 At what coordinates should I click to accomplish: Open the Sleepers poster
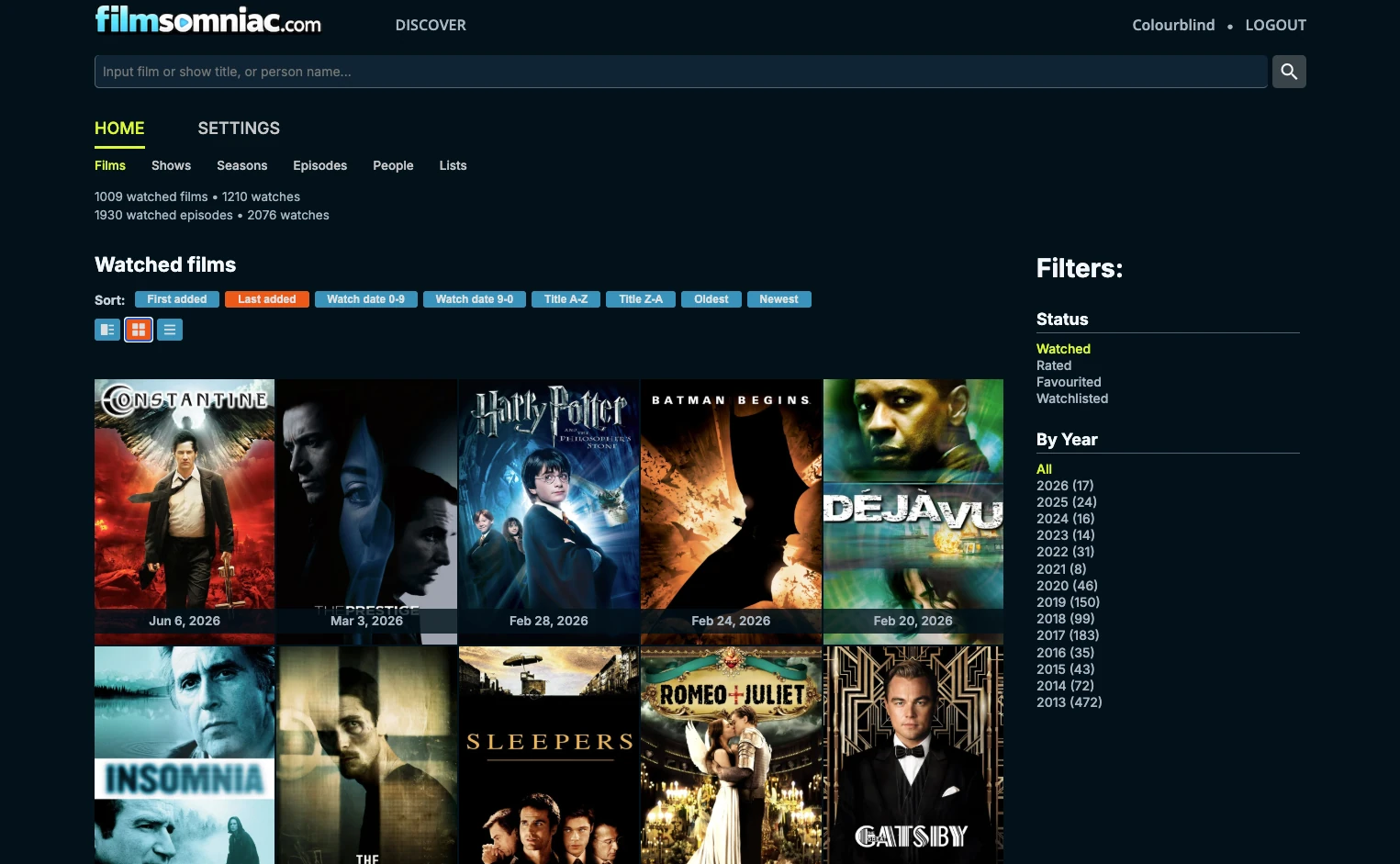549,755
